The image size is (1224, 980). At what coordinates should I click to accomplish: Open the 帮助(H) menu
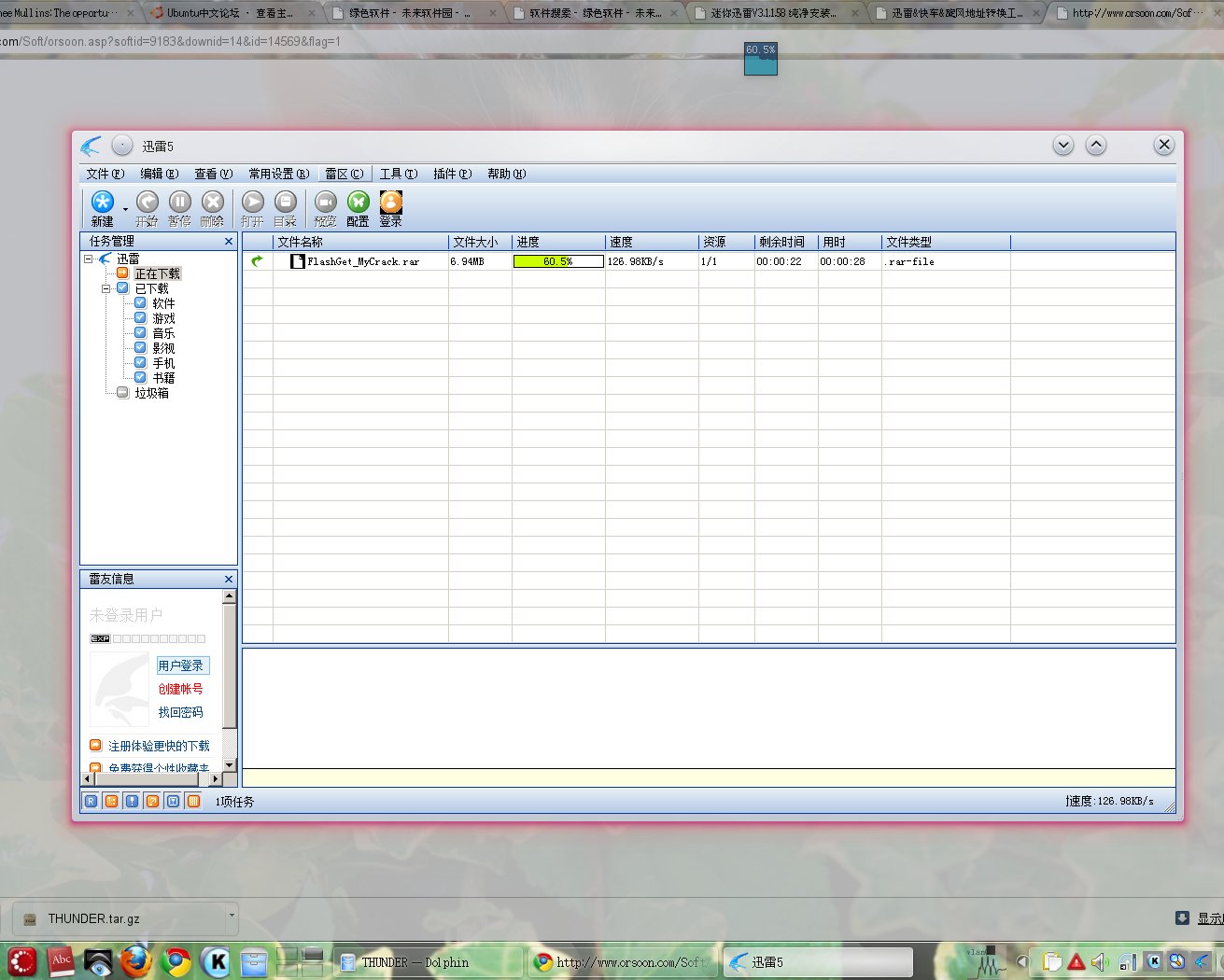pos(506,174)
